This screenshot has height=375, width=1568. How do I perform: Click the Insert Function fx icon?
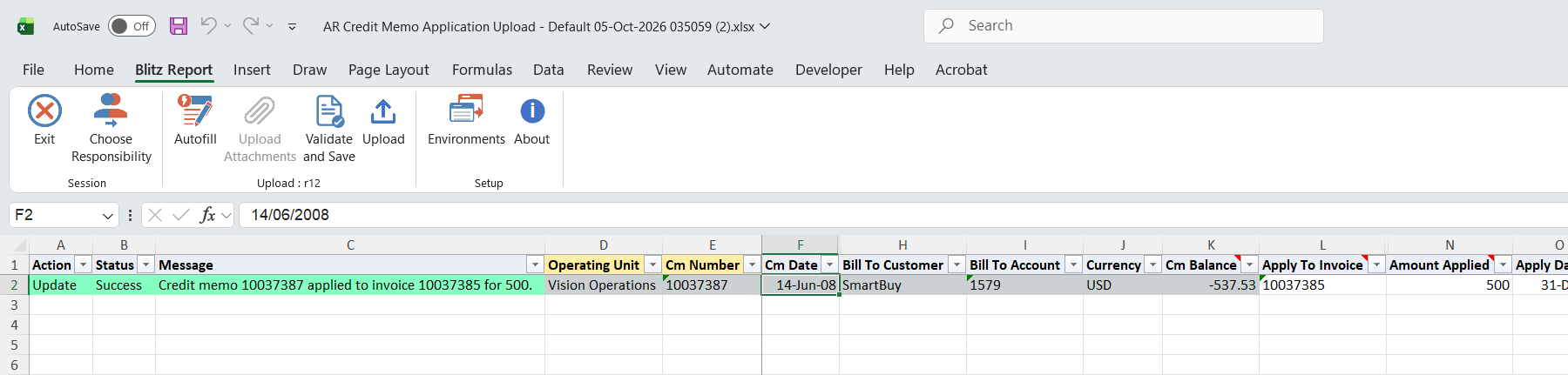[x=207, y=215]
